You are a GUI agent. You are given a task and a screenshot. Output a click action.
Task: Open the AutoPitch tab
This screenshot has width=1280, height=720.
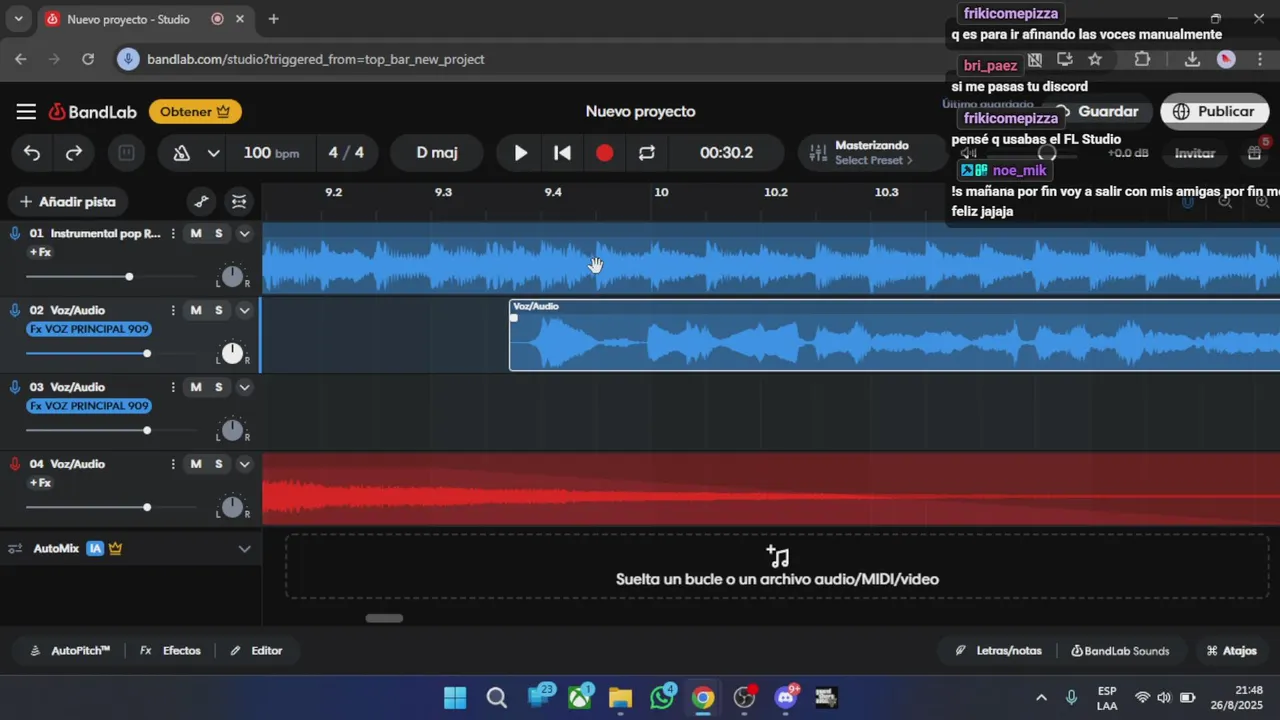[70, 651]
